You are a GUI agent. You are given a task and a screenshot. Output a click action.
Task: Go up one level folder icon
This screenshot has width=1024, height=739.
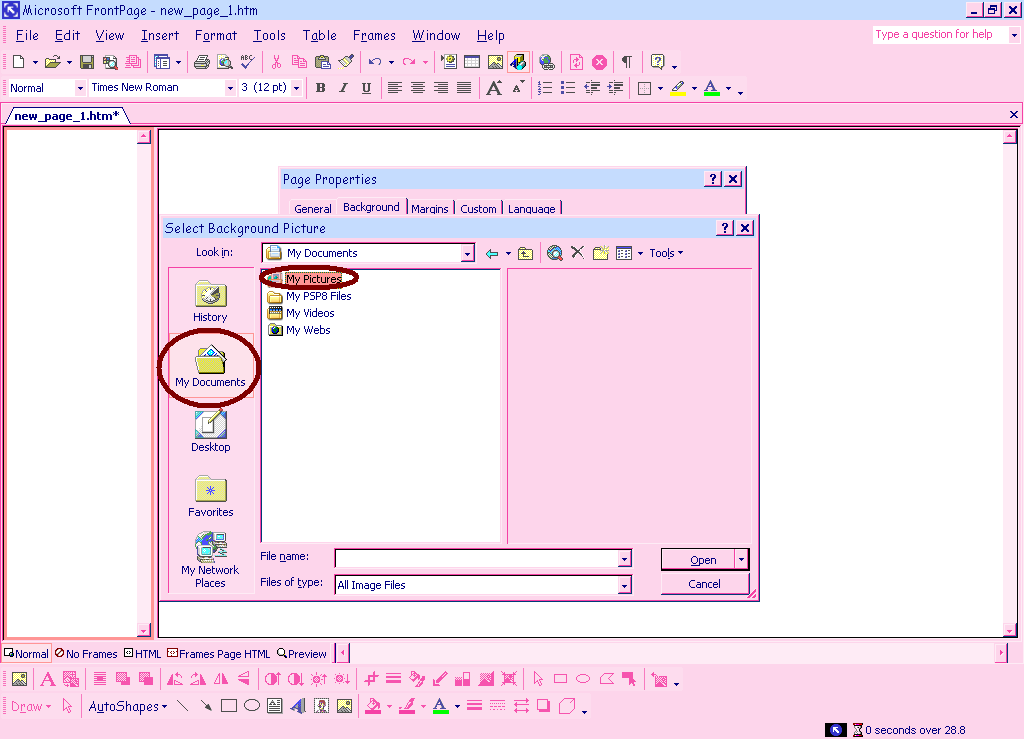tap(526, 253)
